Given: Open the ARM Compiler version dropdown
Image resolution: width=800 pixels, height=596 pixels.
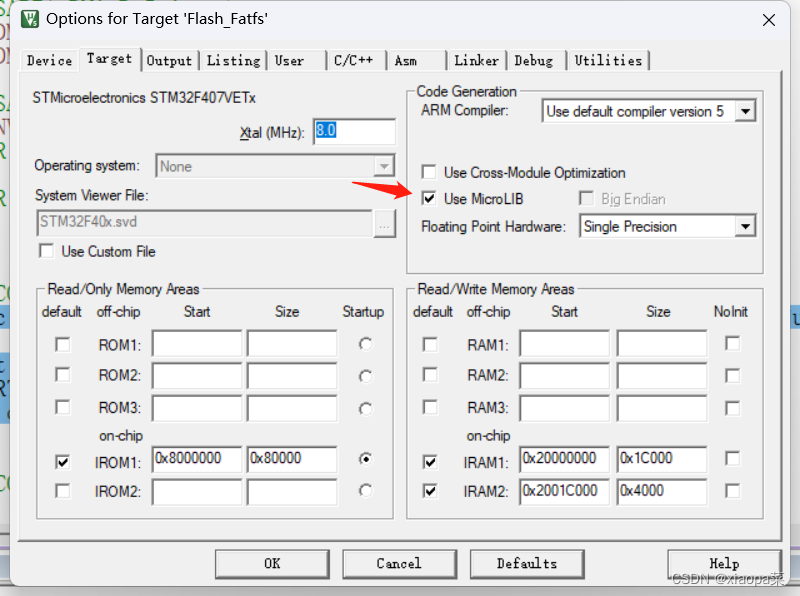Looking at the screenshot, I should click(x=648, y=111).
